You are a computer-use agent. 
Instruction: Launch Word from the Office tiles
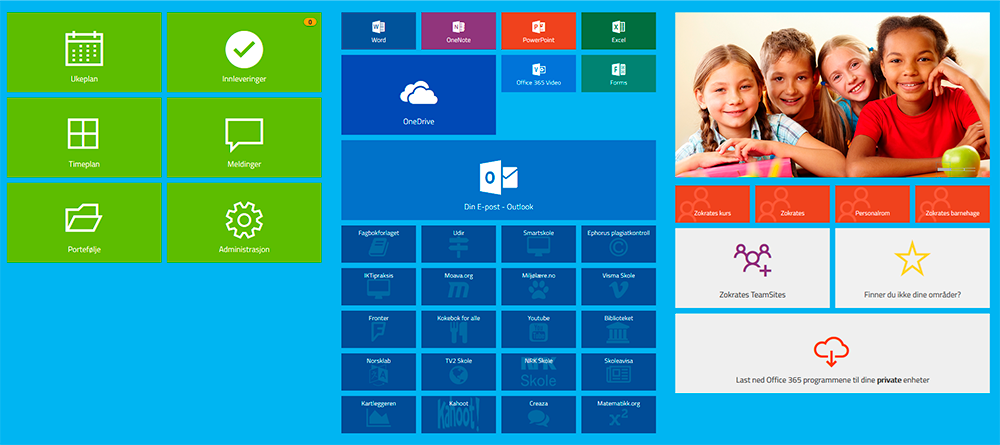tap(378, 31)
